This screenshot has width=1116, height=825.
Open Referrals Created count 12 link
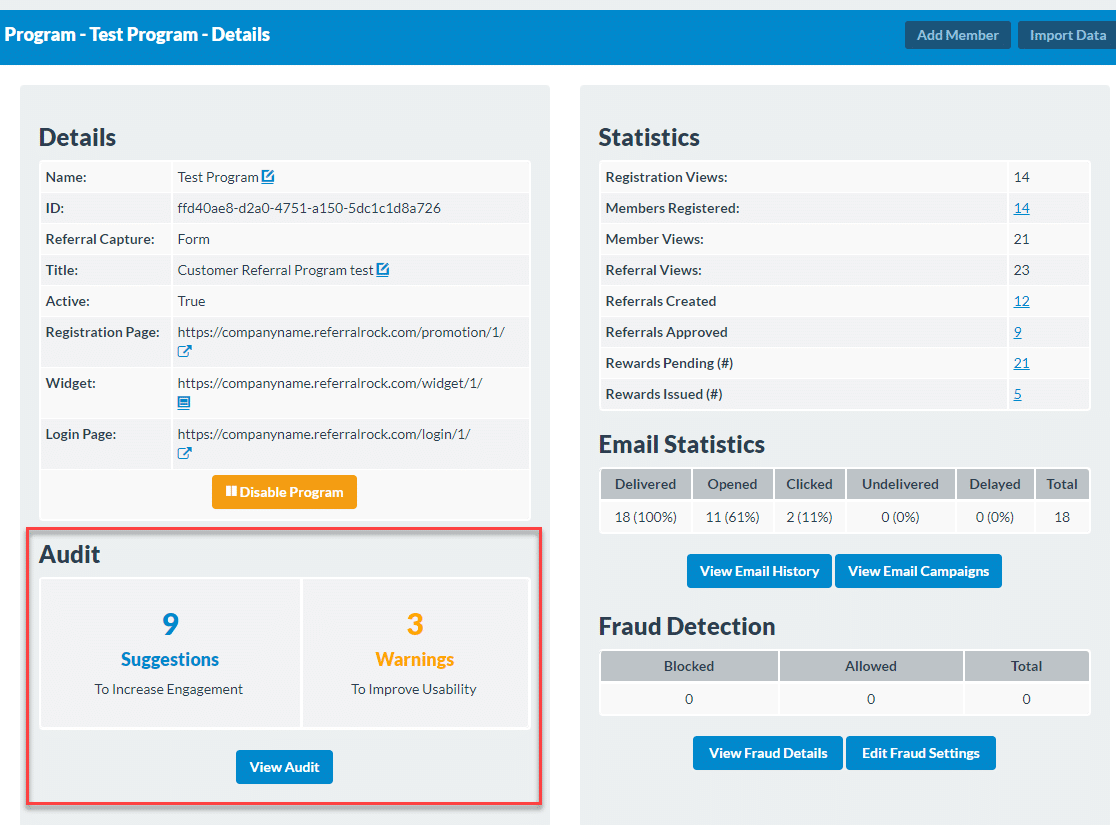coord(1021,301)
